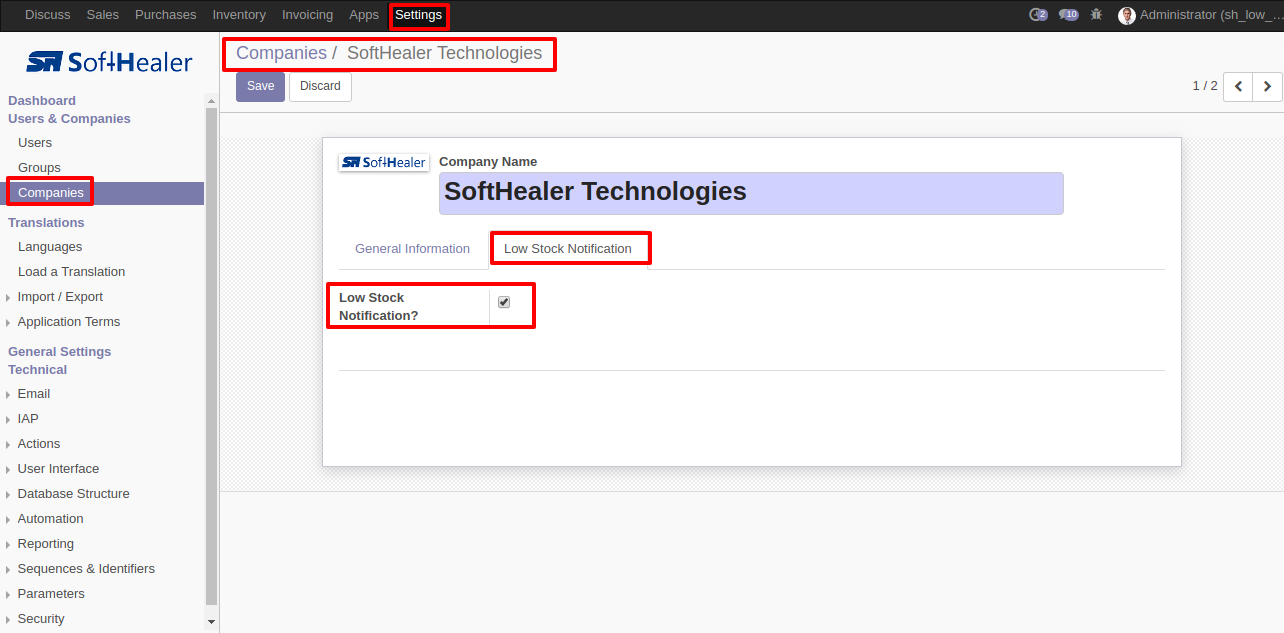This screenshot has width=1284, height=633.
Task: Click the sidebar scrollbar down arrow
Action: (x=211, y=621)
